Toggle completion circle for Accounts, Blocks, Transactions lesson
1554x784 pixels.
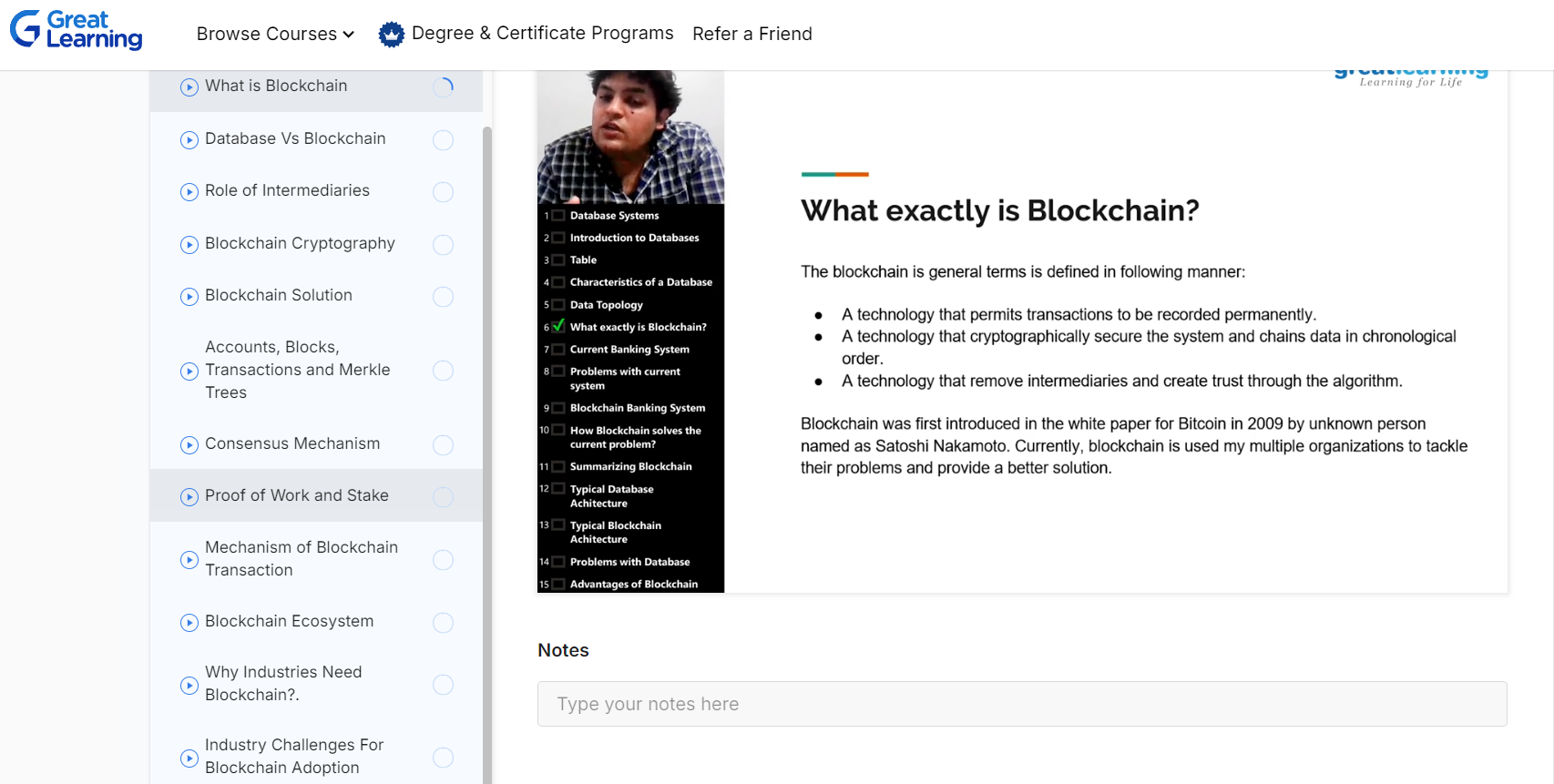coord(444,371)
